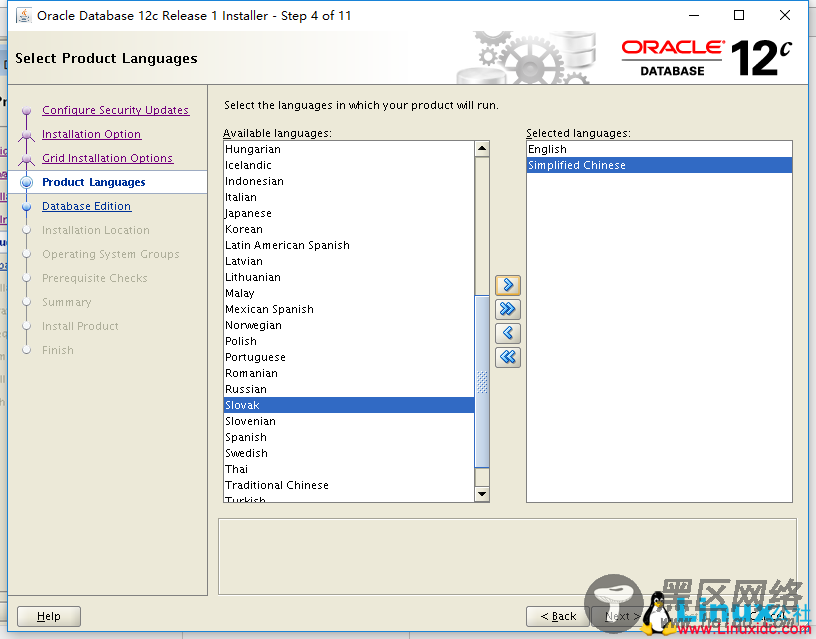Open Grid Installation Options step

pyautogui.click(x=107, y=158)
